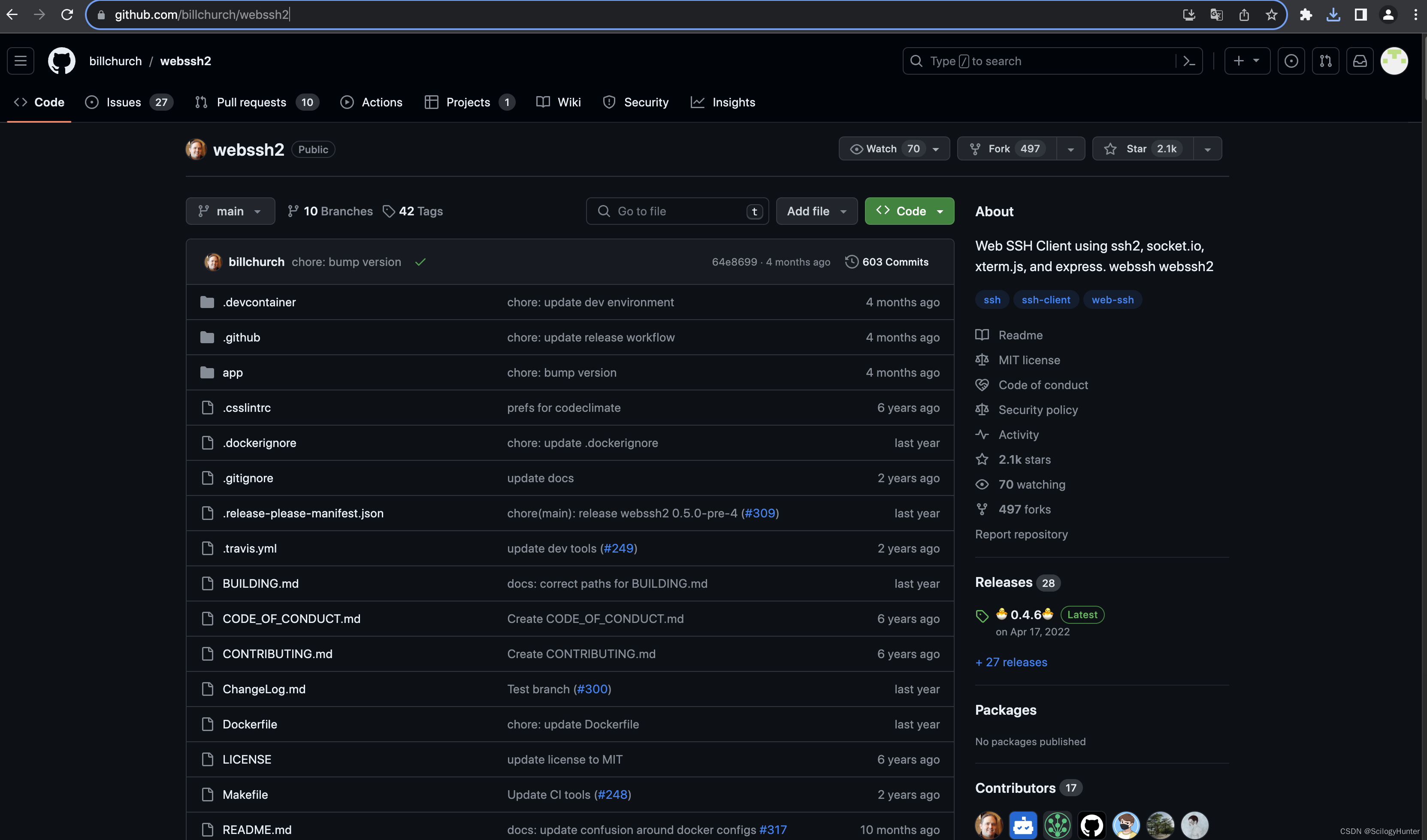Screen dimensions: 1427x840
Task: Open the Actions tab
Action: click(x=372, y=103)
